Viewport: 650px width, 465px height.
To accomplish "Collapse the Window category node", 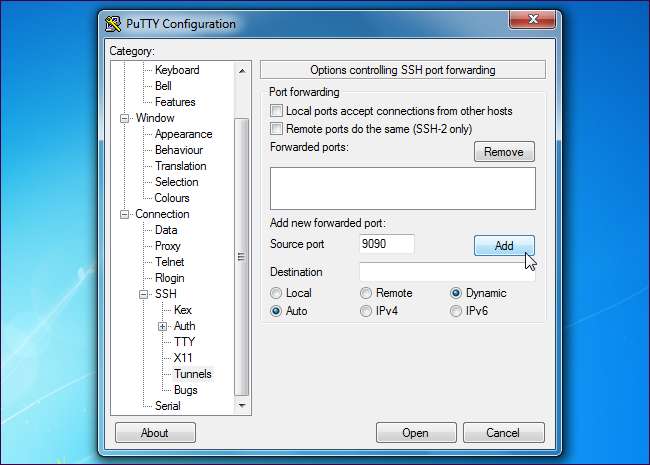I will tap(125, 118).
